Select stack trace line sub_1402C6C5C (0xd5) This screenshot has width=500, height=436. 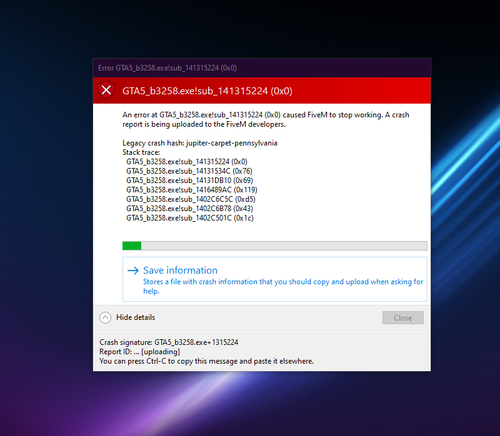[191, 199]
